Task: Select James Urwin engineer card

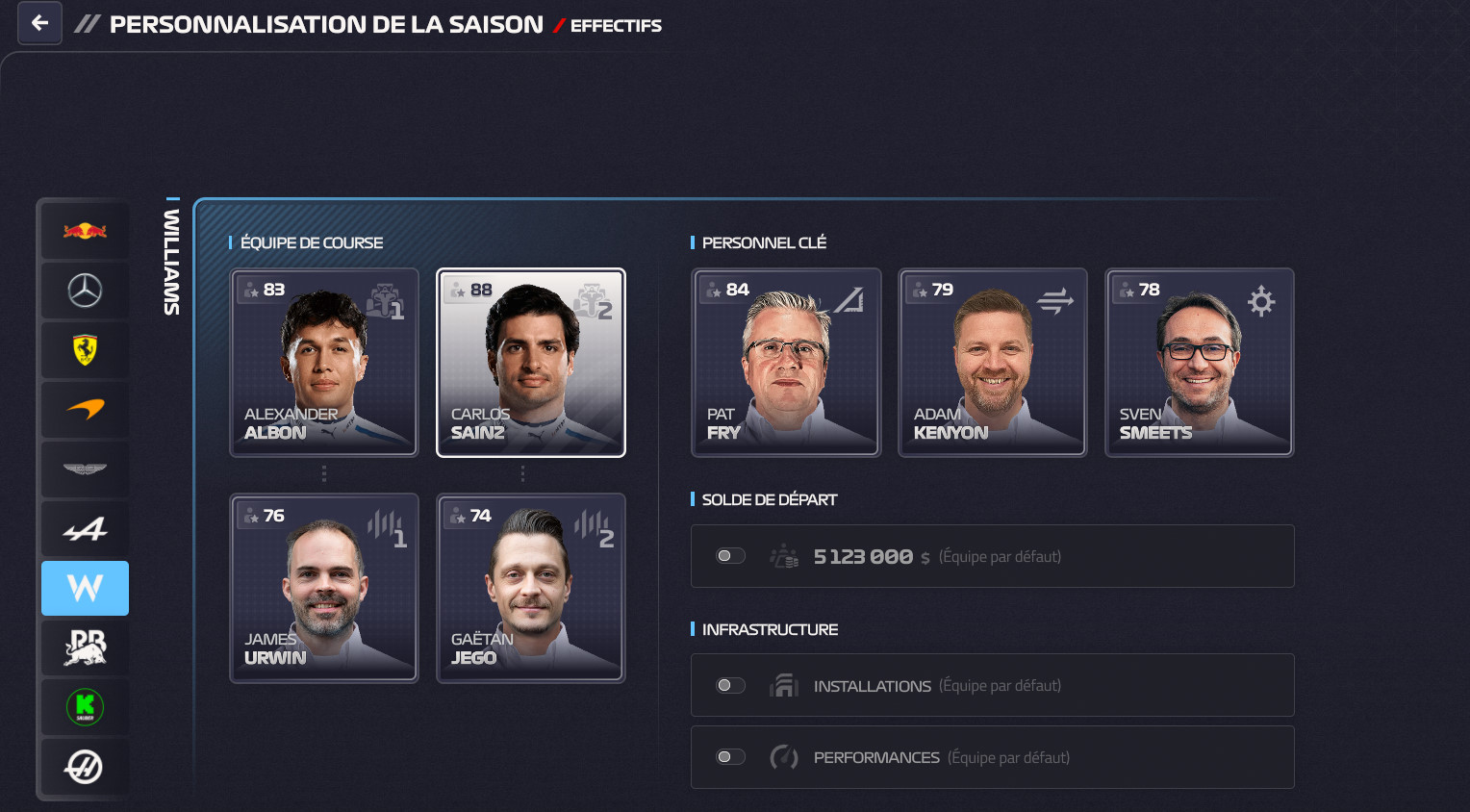Action: click(x=324, y=588)
